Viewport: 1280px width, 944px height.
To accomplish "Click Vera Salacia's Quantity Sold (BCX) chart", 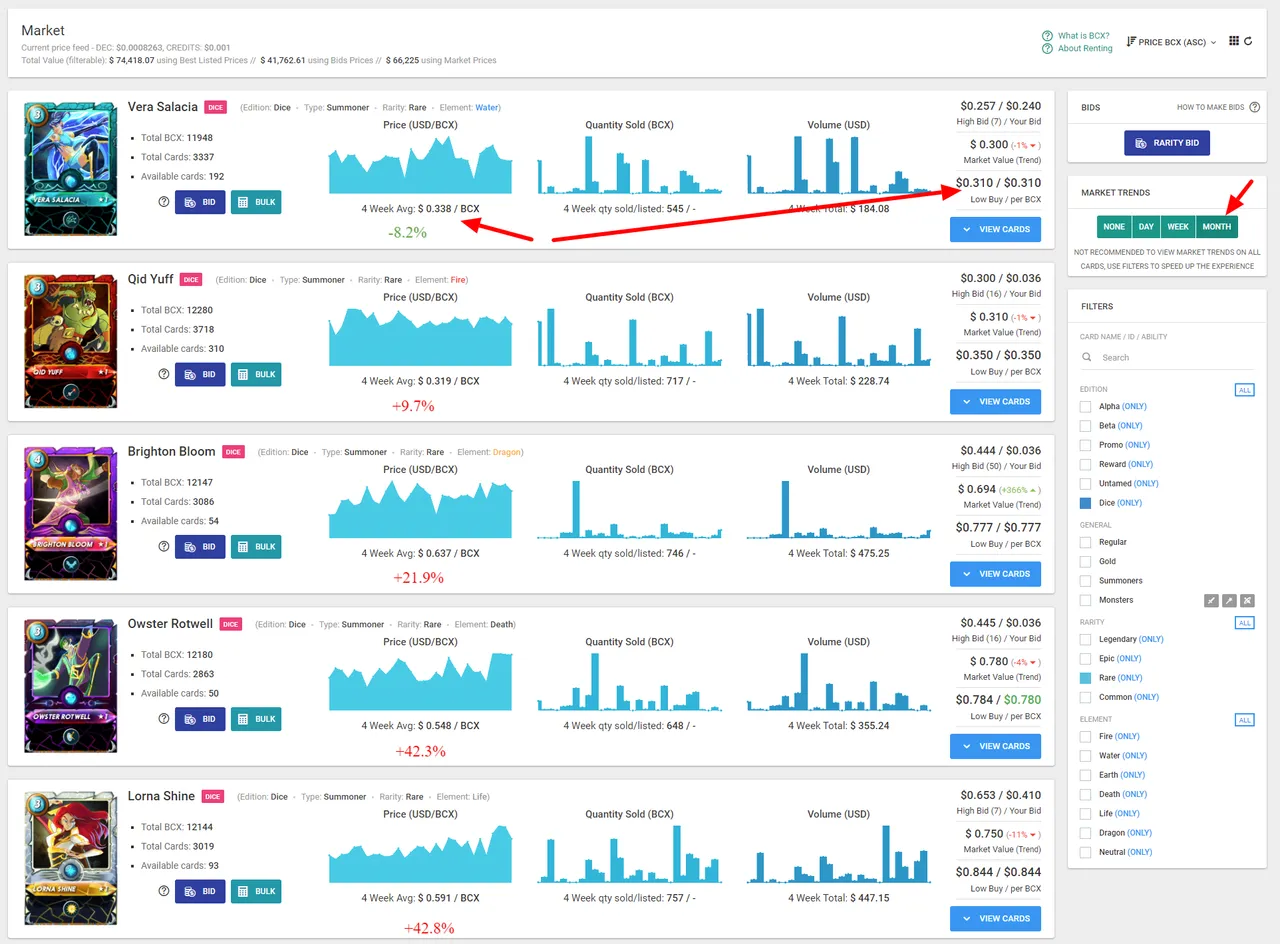I will (x=629, y=164).
